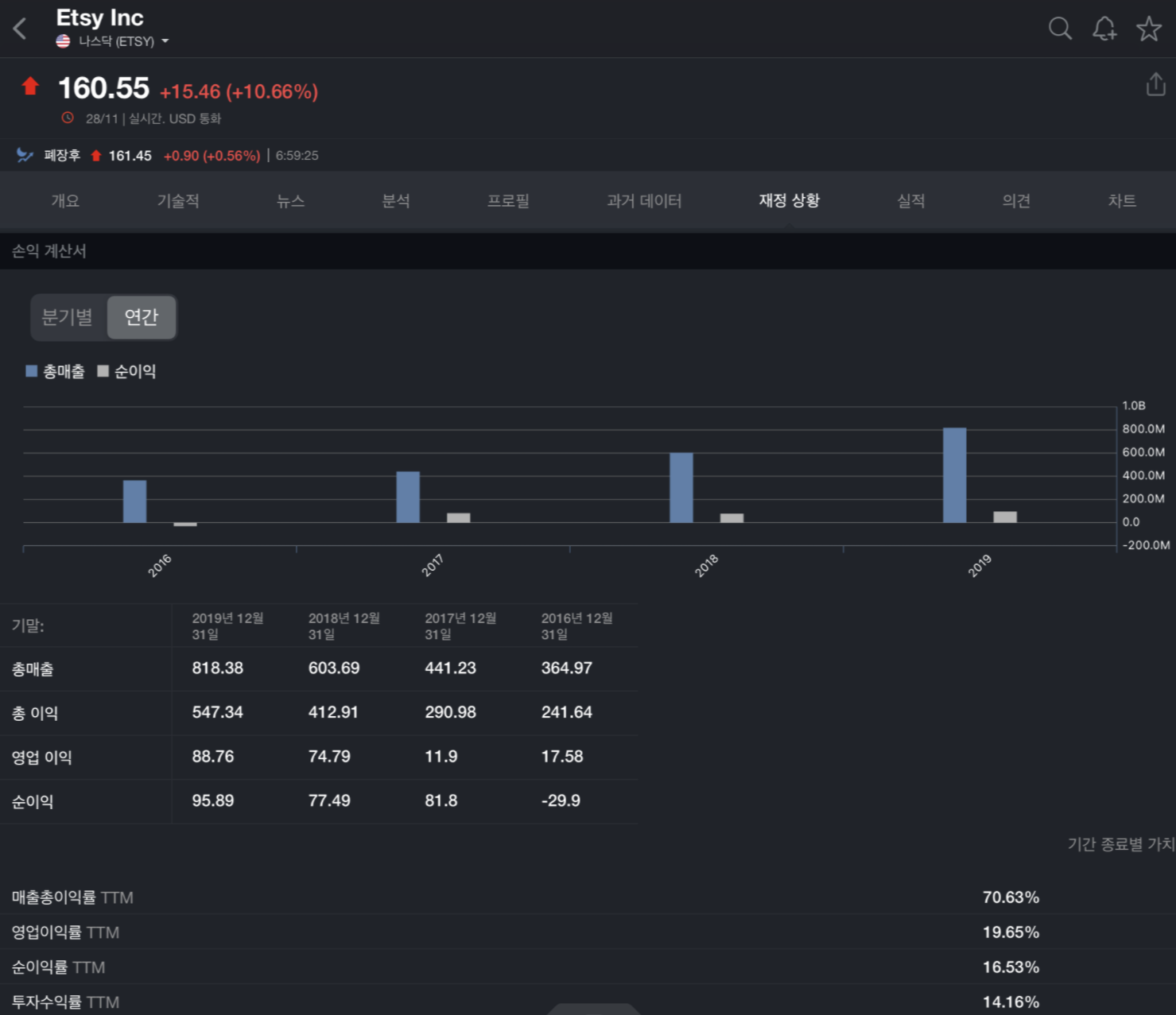Add Etsy to watchlist with star icon
Image resolution: width=1176 pixels, height=1015 pixels.
pos(1149,29)
